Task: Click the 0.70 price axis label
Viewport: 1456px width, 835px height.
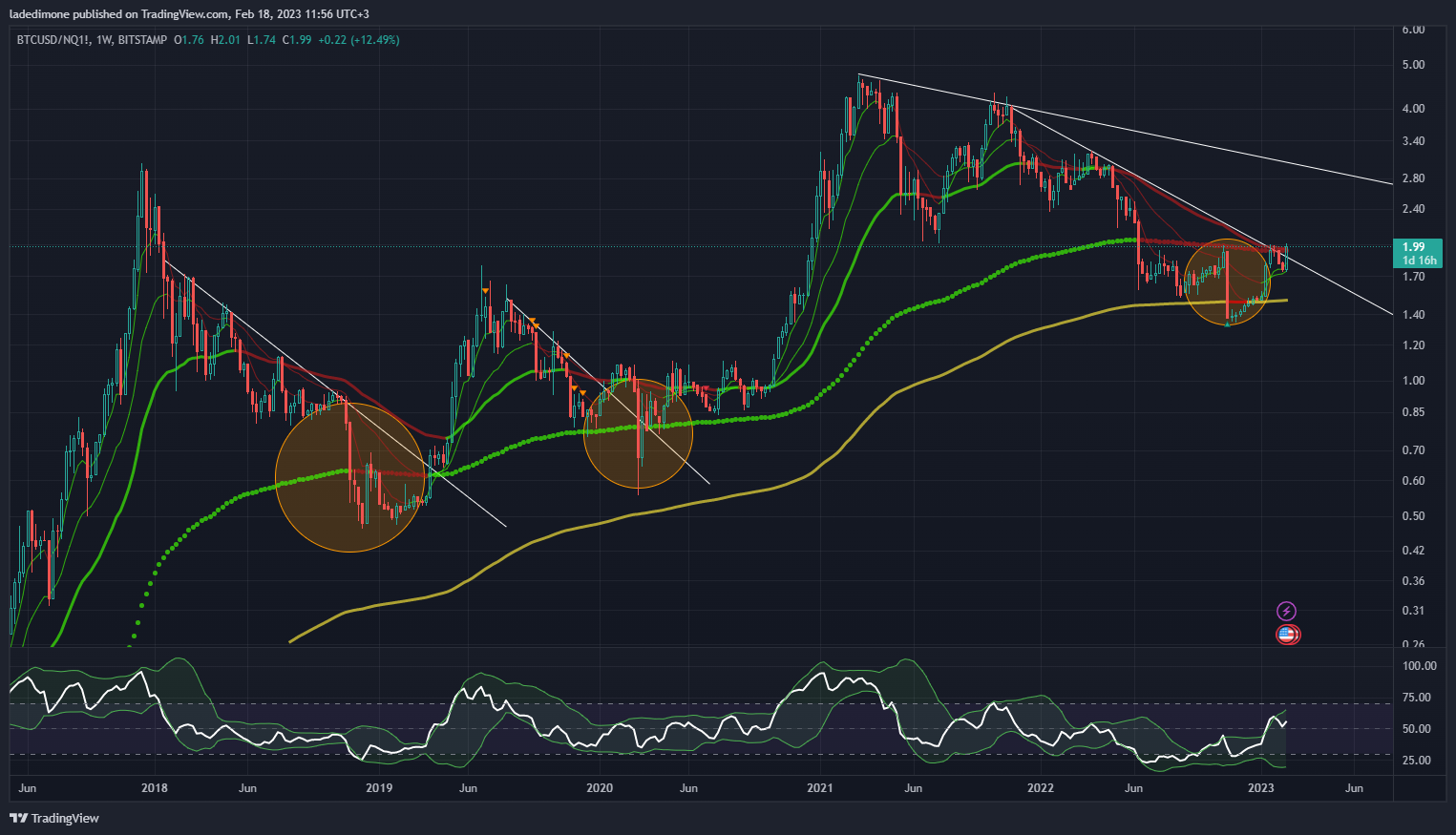Action: point(1413,450)
